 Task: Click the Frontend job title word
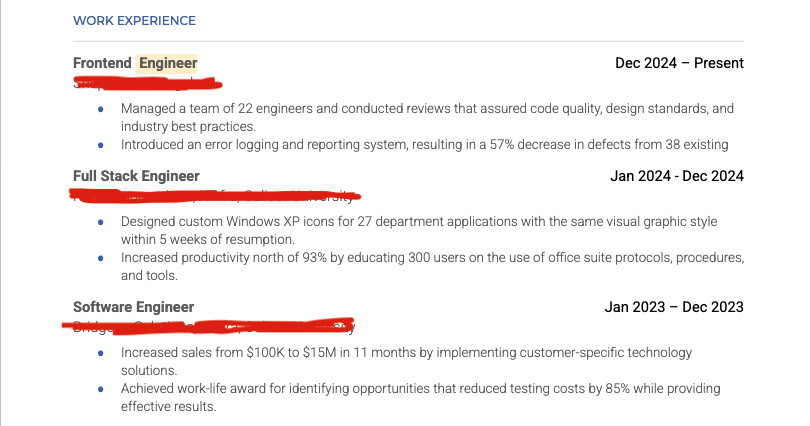(x=102, y=63)
